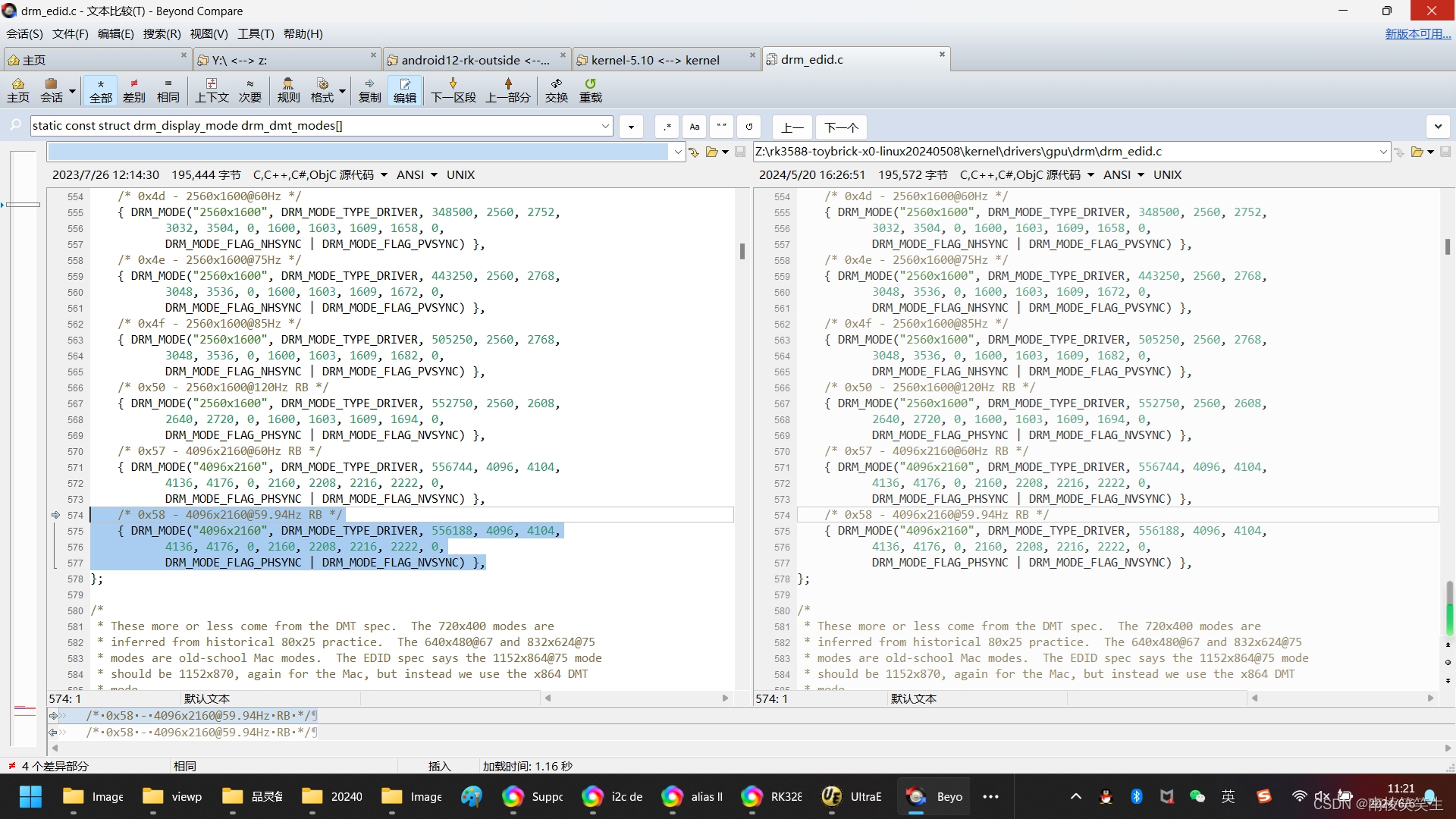Expand the 格式 format dropdown arrow

point(343,90)
